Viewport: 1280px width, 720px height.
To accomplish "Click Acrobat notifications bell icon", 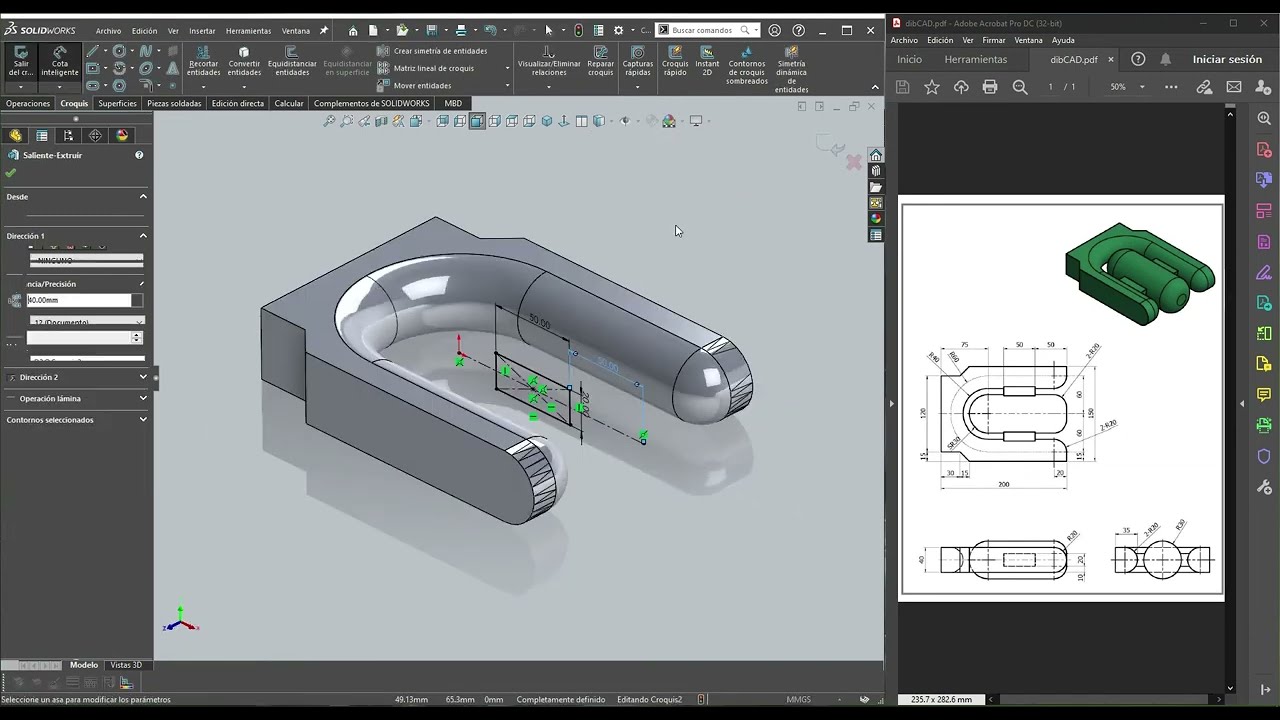I will pos(1165,60).
